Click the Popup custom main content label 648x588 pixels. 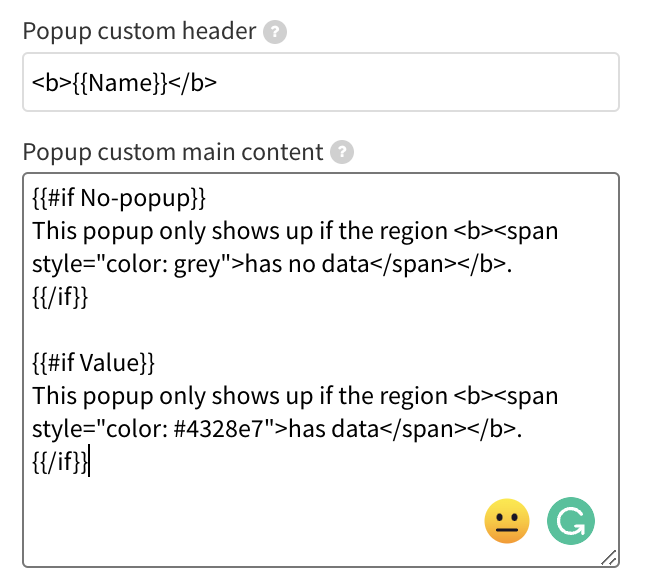coord(173,152)
